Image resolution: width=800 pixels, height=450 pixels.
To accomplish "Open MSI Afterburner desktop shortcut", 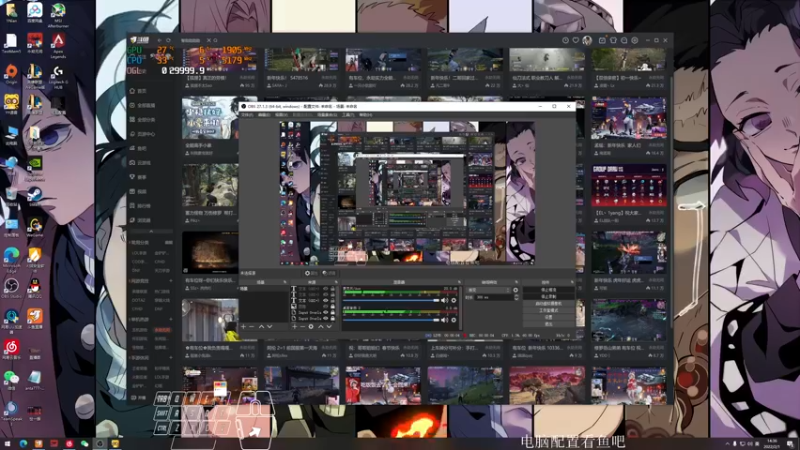I will (x=58, y=13).
